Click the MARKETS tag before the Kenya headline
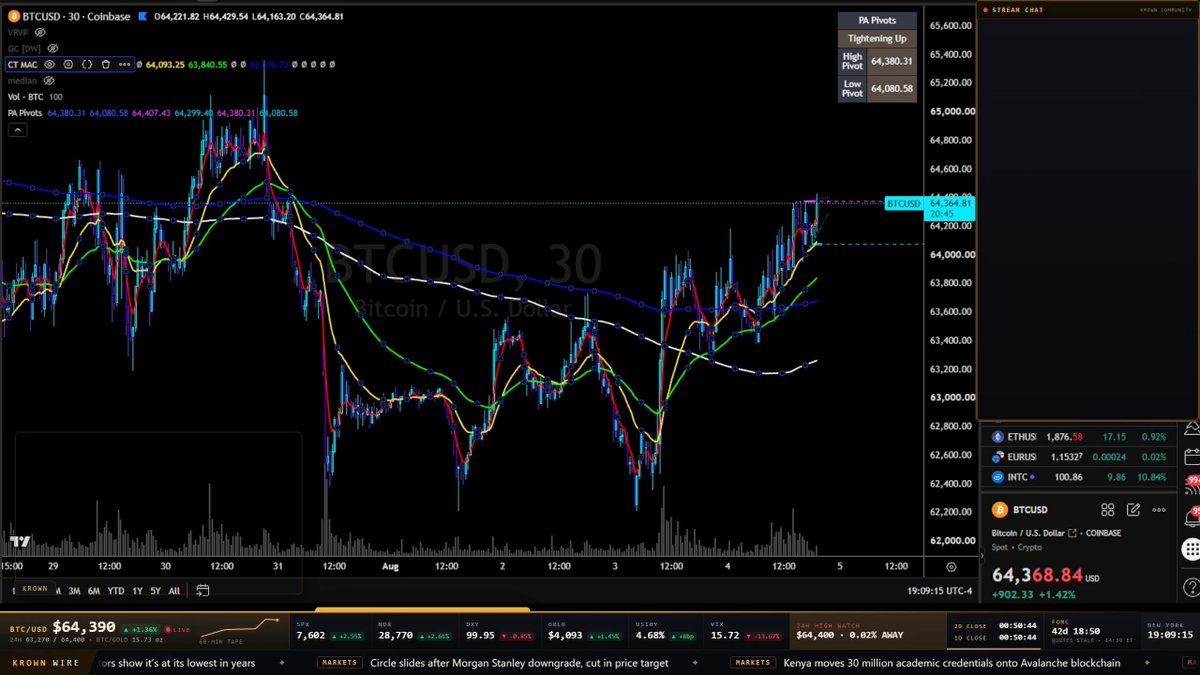This screenshot has width=1200, height=675. [754, 662]
